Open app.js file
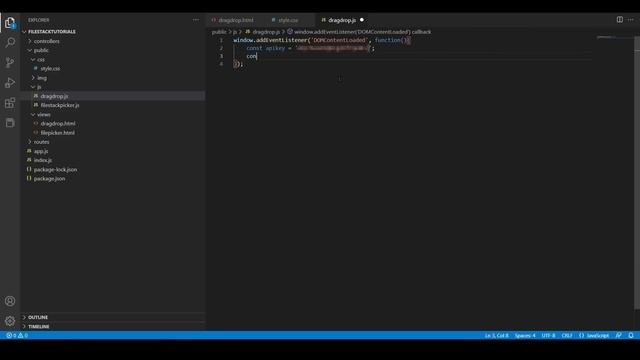This screenshot has height=360, width=640. tap(41, 151)
